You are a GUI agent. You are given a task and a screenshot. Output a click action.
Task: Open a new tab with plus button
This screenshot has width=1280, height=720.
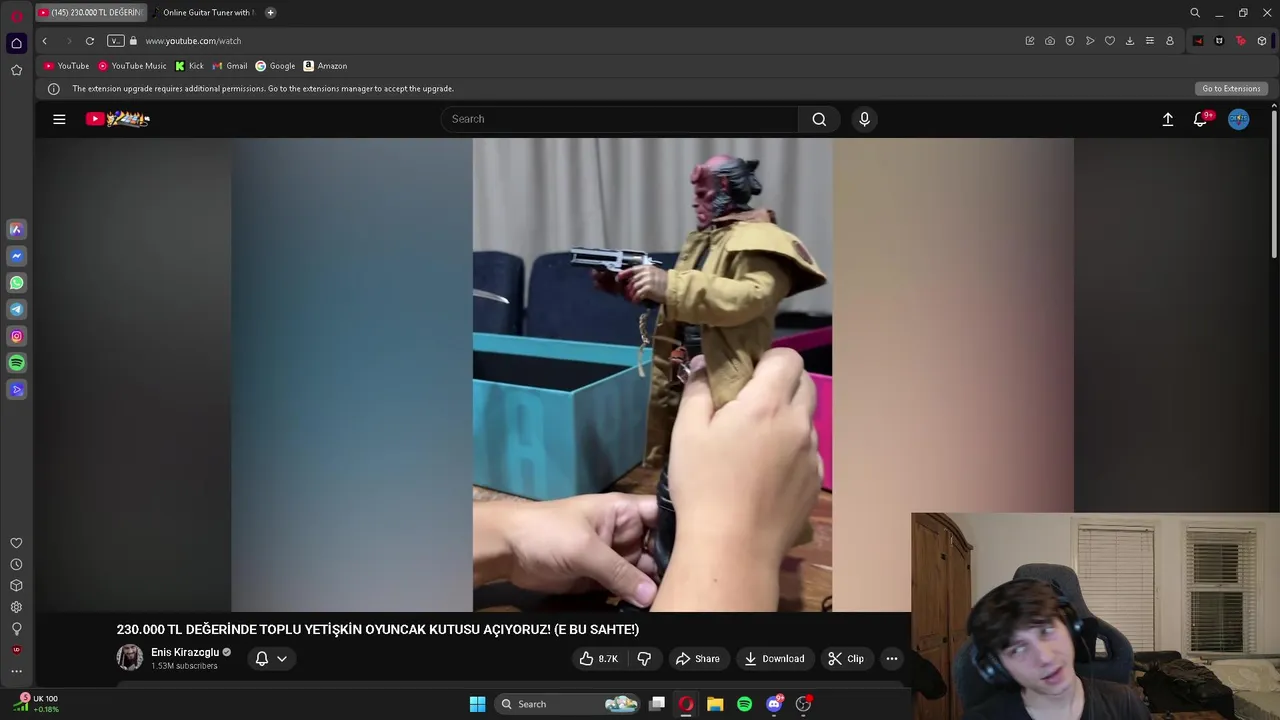tap(270, 13)
